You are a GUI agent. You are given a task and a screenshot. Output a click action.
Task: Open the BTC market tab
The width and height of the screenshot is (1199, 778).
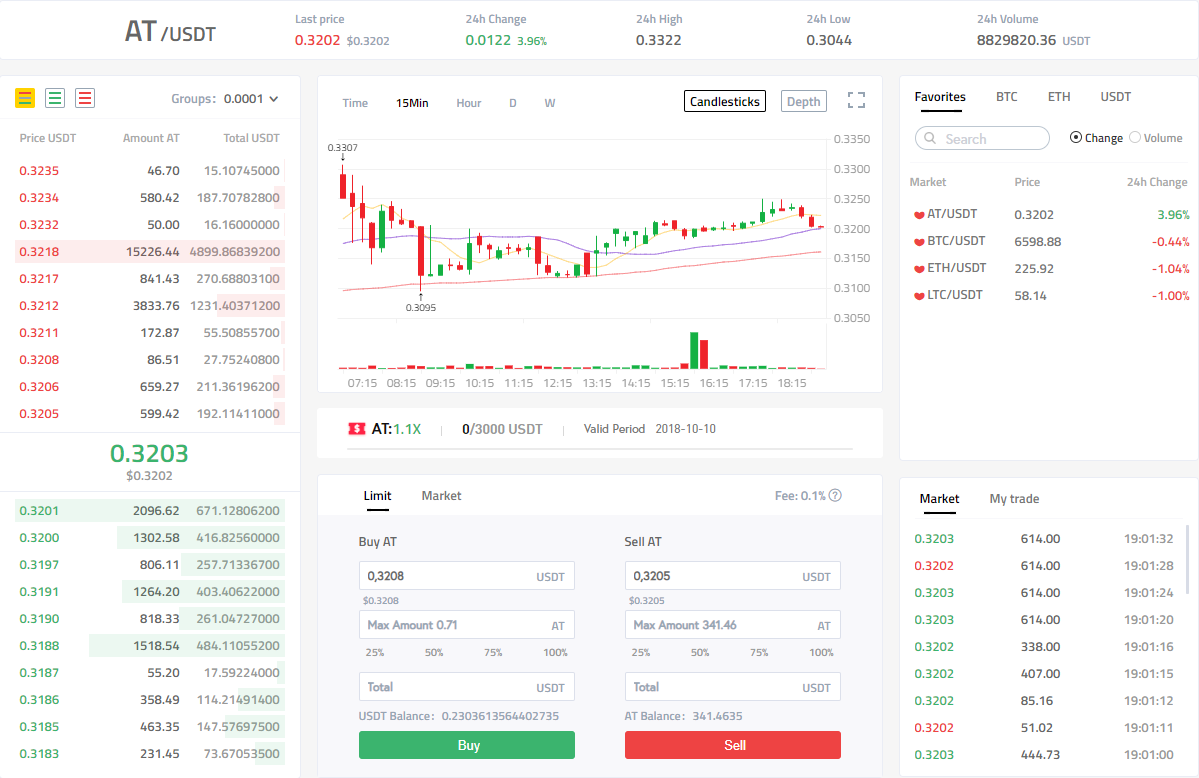tap(1006, 97)
